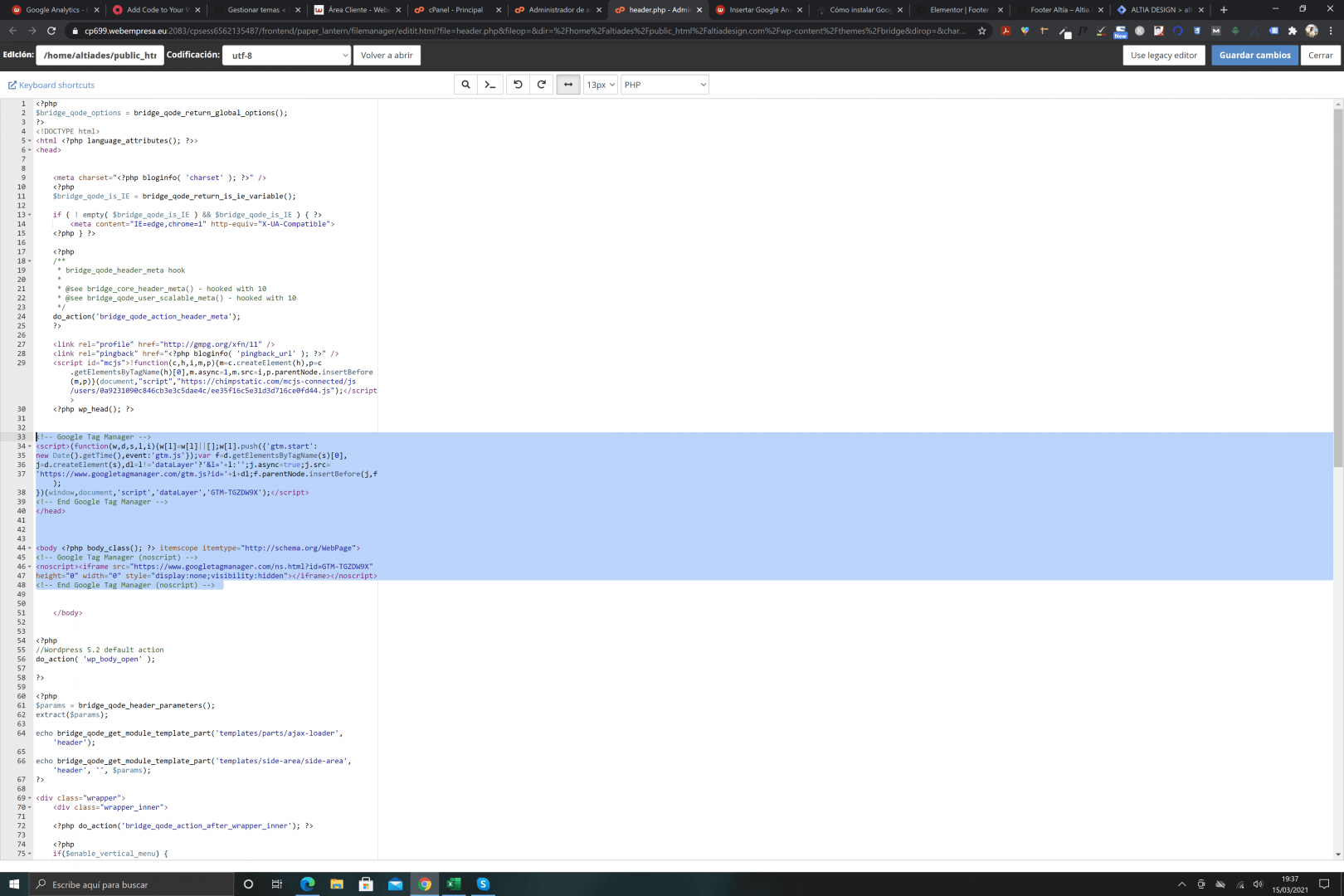Collapse the wrapper_inner div fold at line 70

point(30,807)
